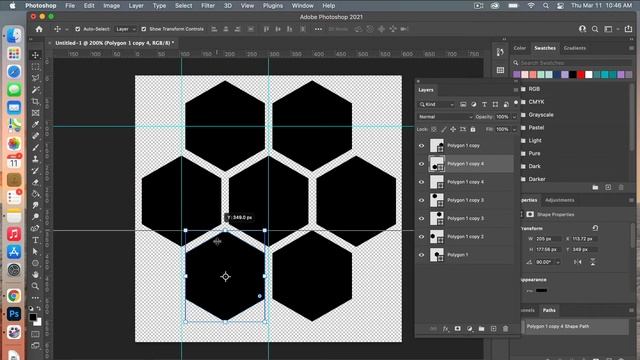The width and height of the screenshot is (640, 360).
Task: Reset transform in Properties panel
Action: (595, 228)
